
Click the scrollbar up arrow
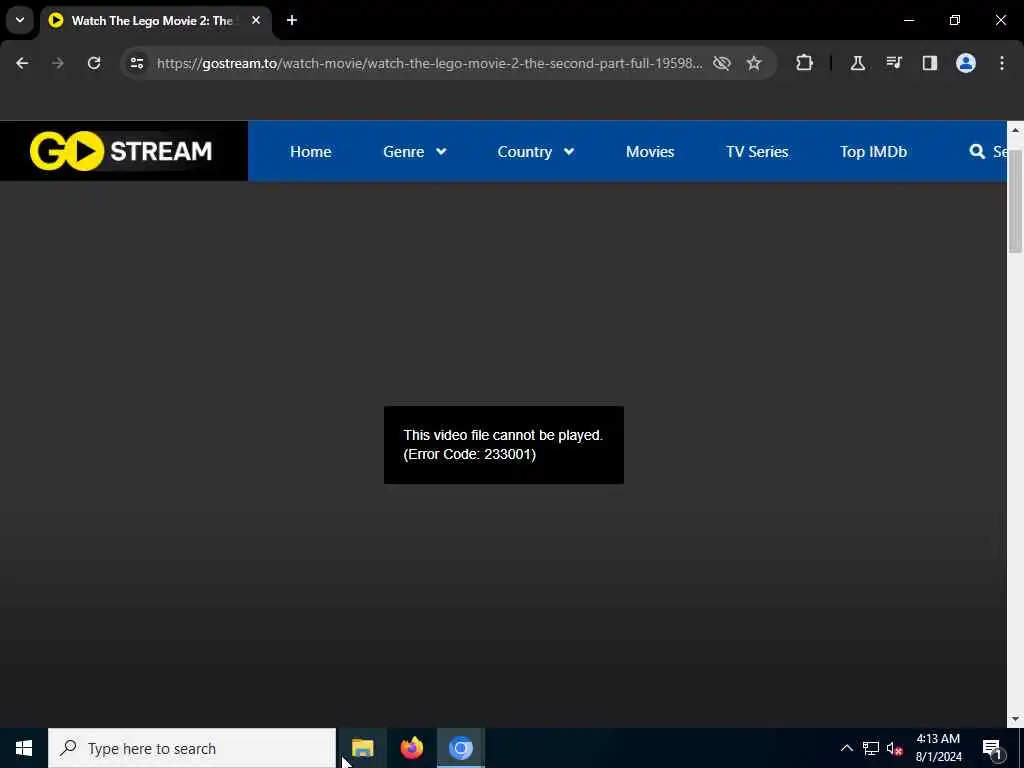[1015, 129]
